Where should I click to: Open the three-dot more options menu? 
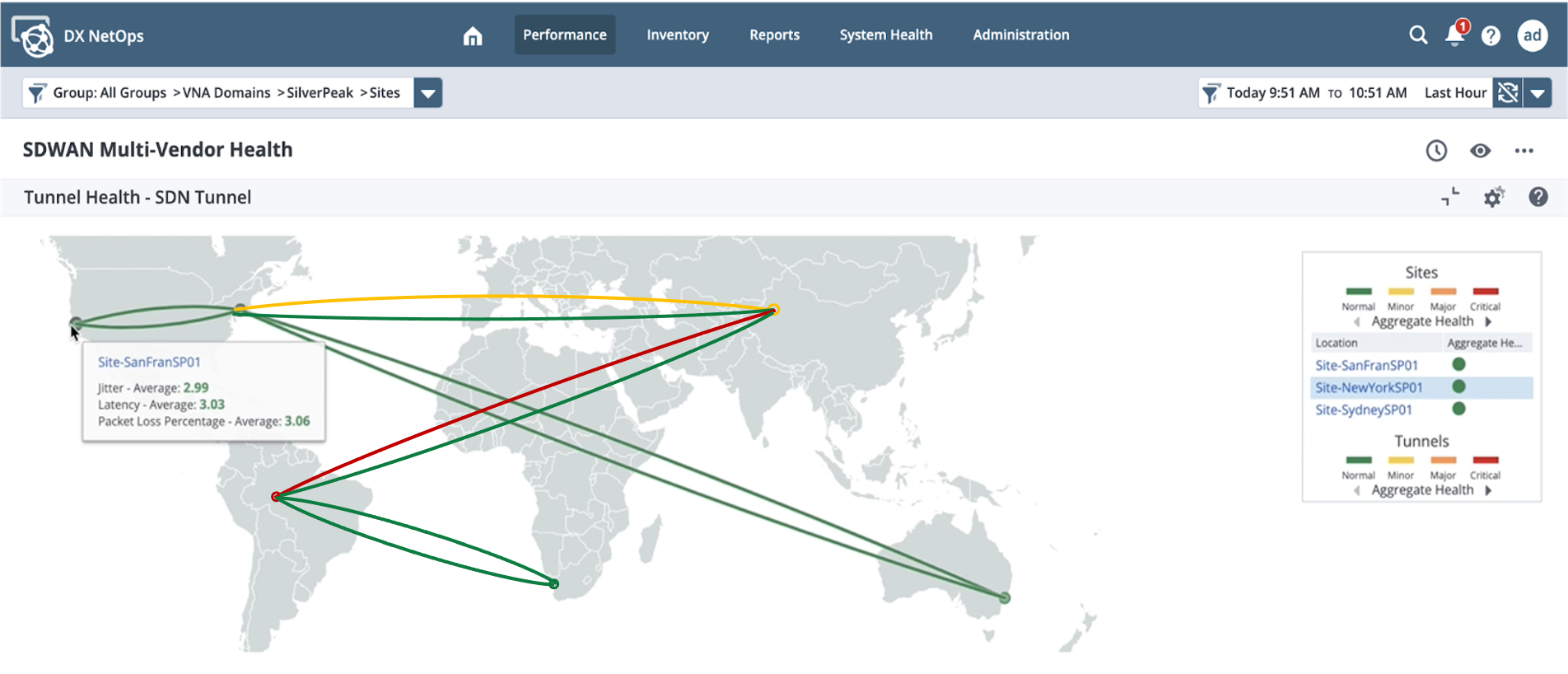coord(1524,151)
